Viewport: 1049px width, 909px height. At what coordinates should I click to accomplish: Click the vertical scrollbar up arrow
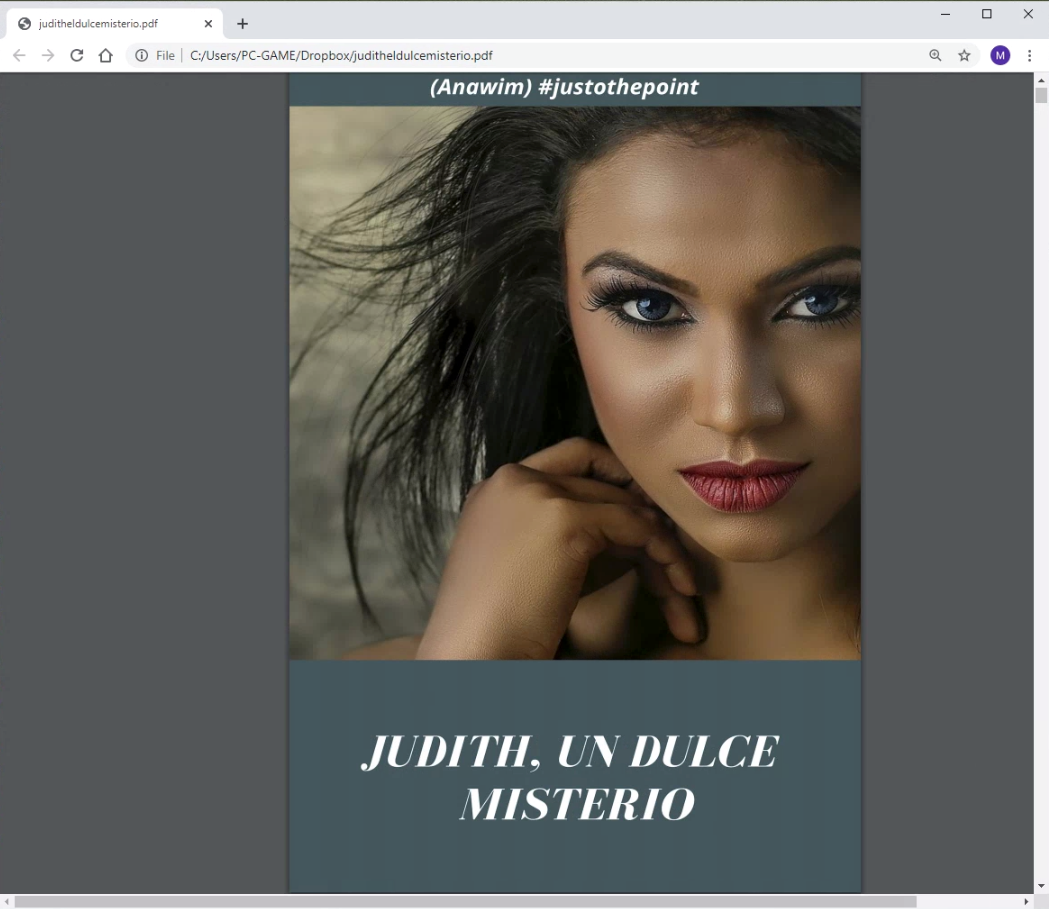click(x=1041, y=80)
